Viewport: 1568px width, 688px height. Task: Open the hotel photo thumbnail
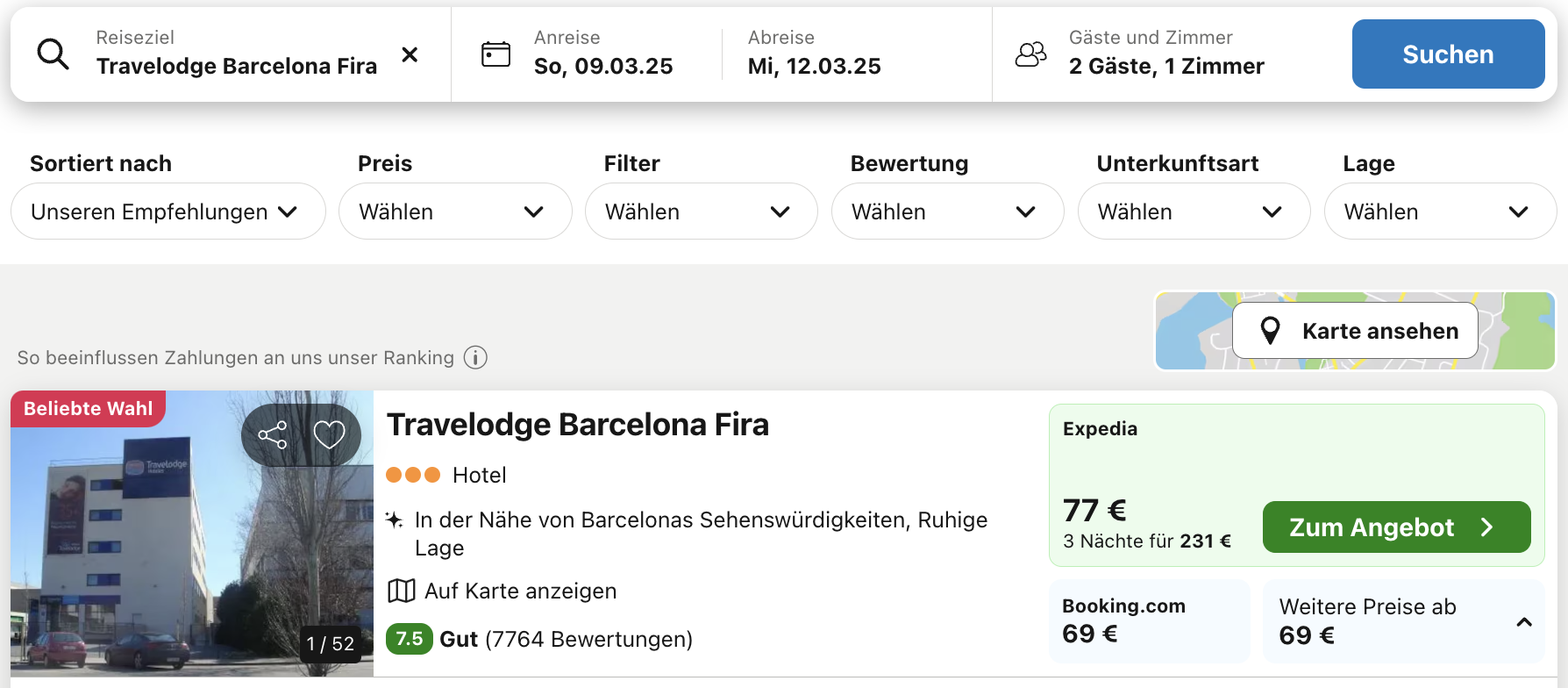(192, 534)
